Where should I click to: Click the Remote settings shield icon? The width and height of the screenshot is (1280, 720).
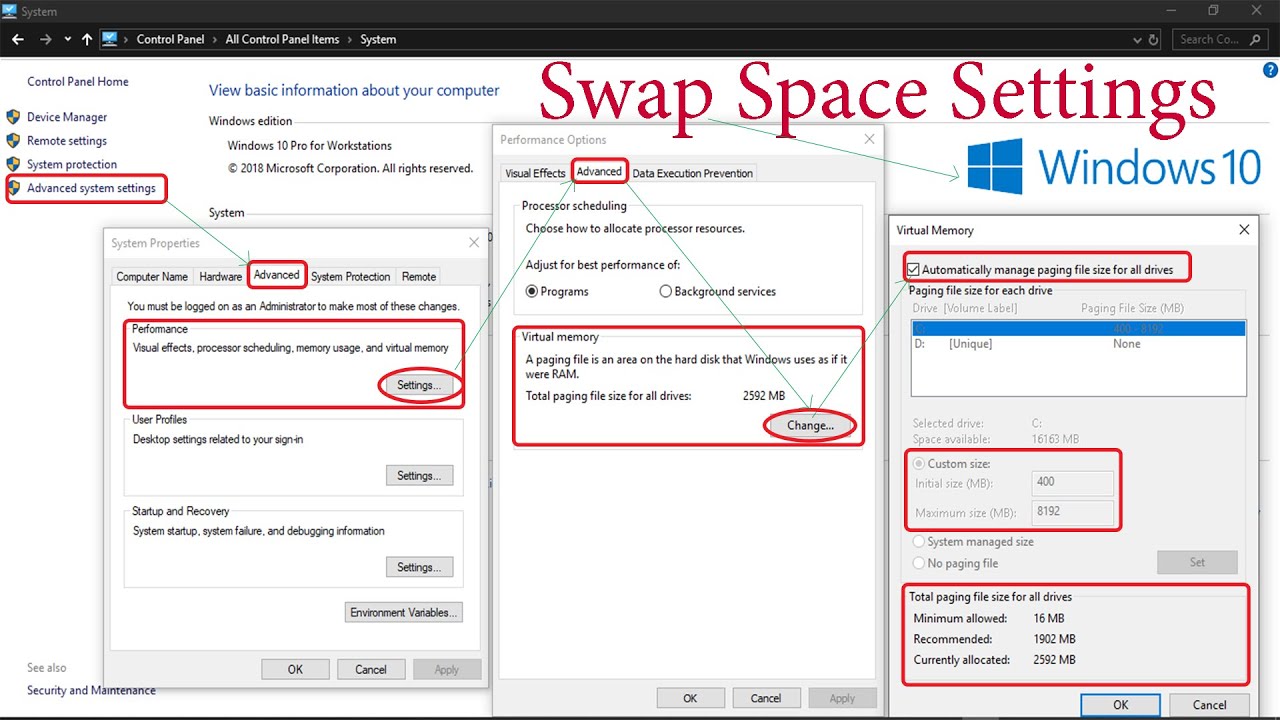click(13, 141)
